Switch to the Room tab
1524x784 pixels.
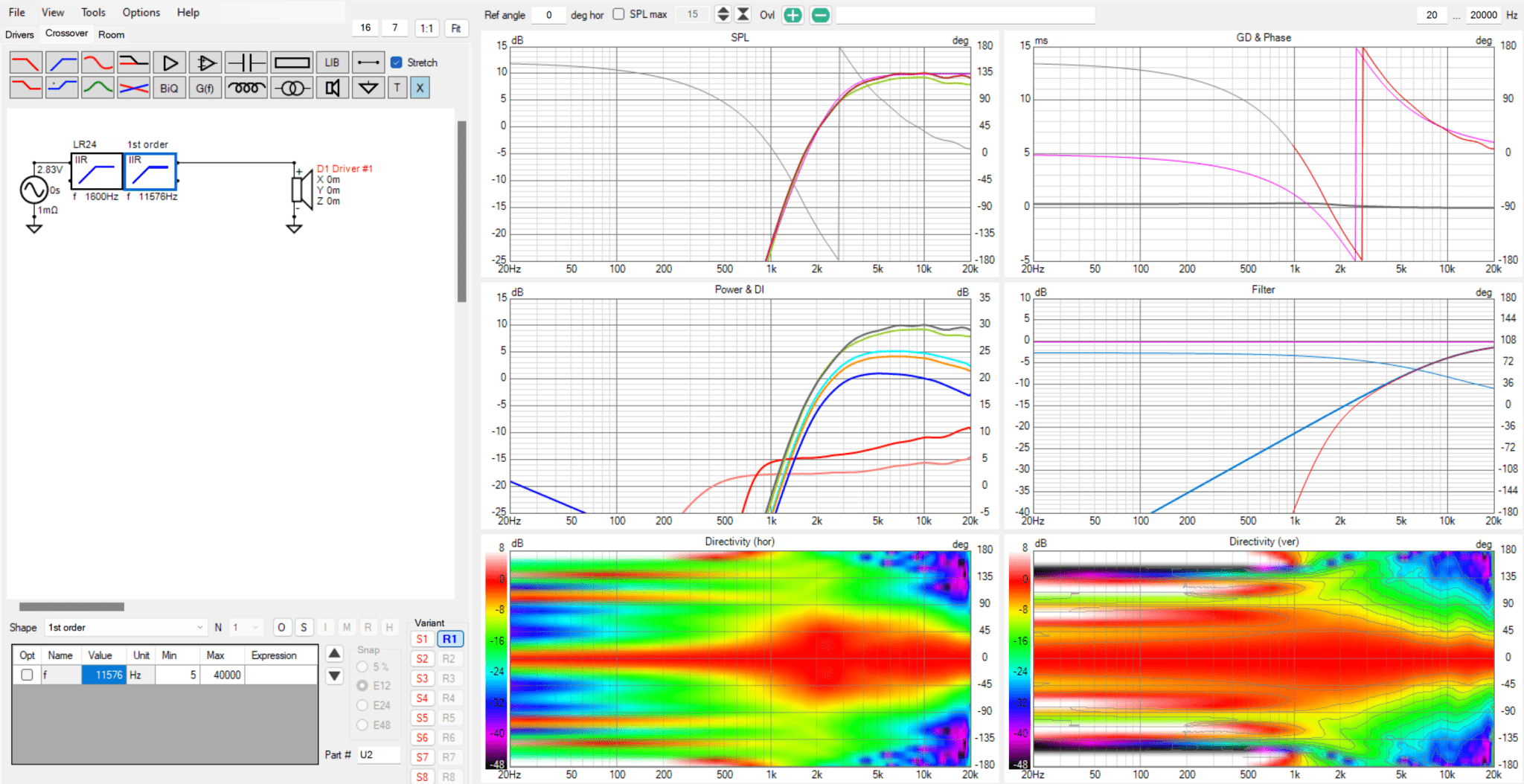(x=112, y=34)
